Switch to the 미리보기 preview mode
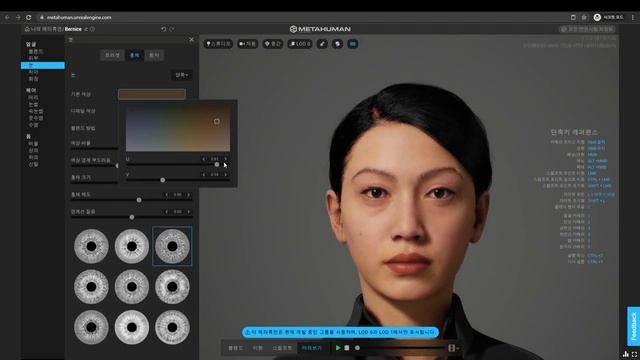This screenshot has width=640, height=360. coord(312,348)
